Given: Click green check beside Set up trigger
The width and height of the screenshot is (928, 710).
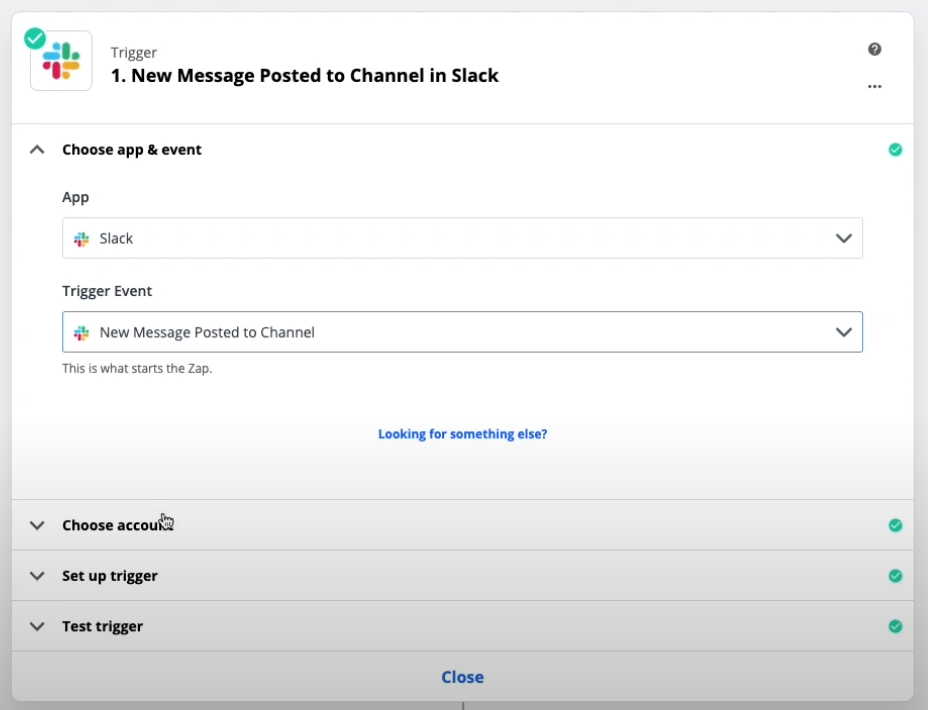Looking at the screenshot, I should tap(895, 576).
